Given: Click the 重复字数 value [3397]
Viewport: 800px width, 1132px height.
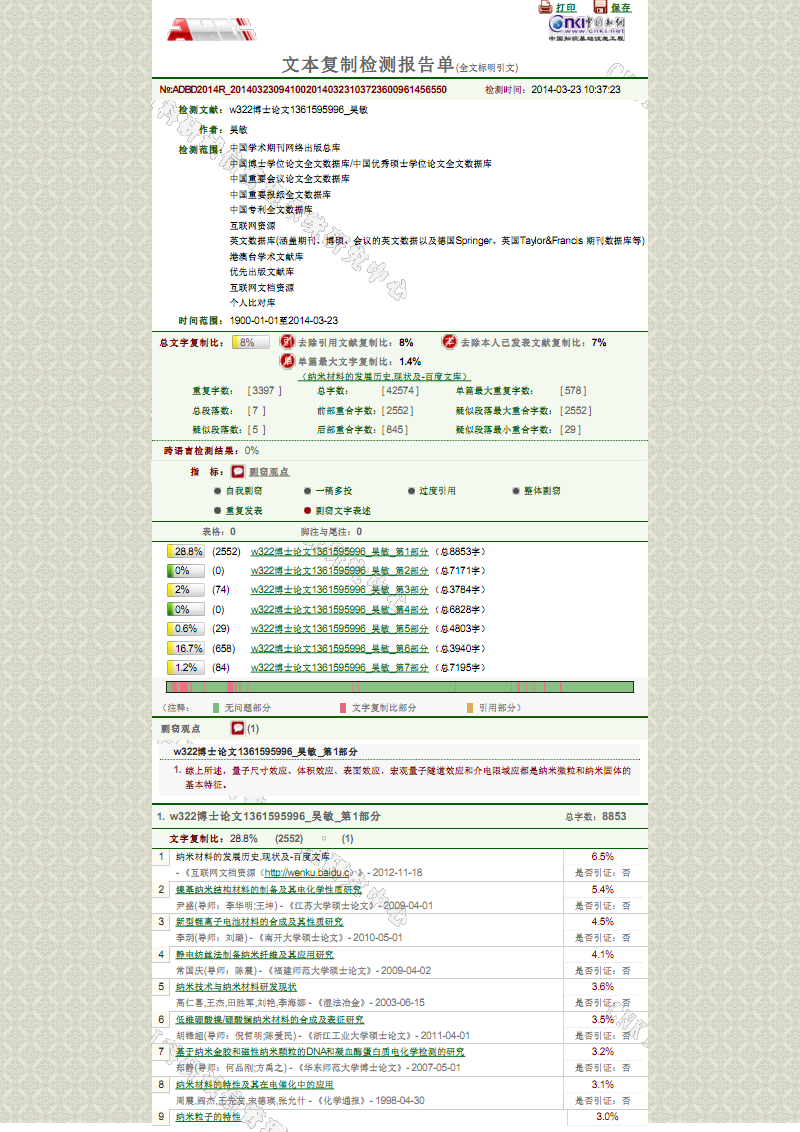Looking at the screenshot, I should (x=264, y=391).
